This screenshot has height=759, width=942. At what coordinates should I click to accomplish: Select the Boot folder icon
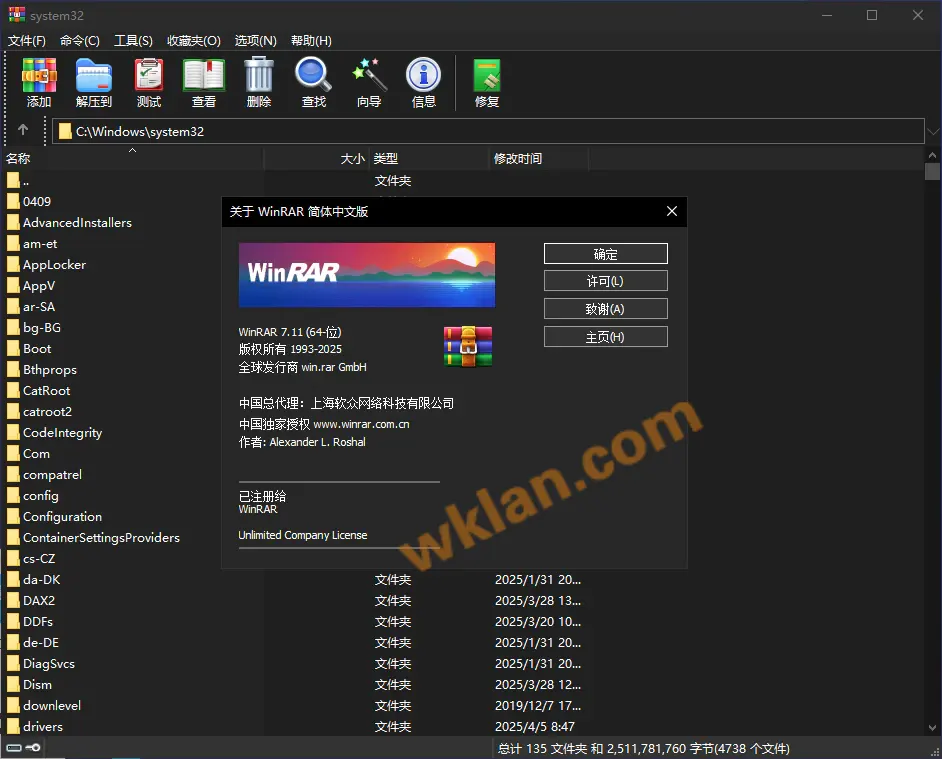point(13,349)
